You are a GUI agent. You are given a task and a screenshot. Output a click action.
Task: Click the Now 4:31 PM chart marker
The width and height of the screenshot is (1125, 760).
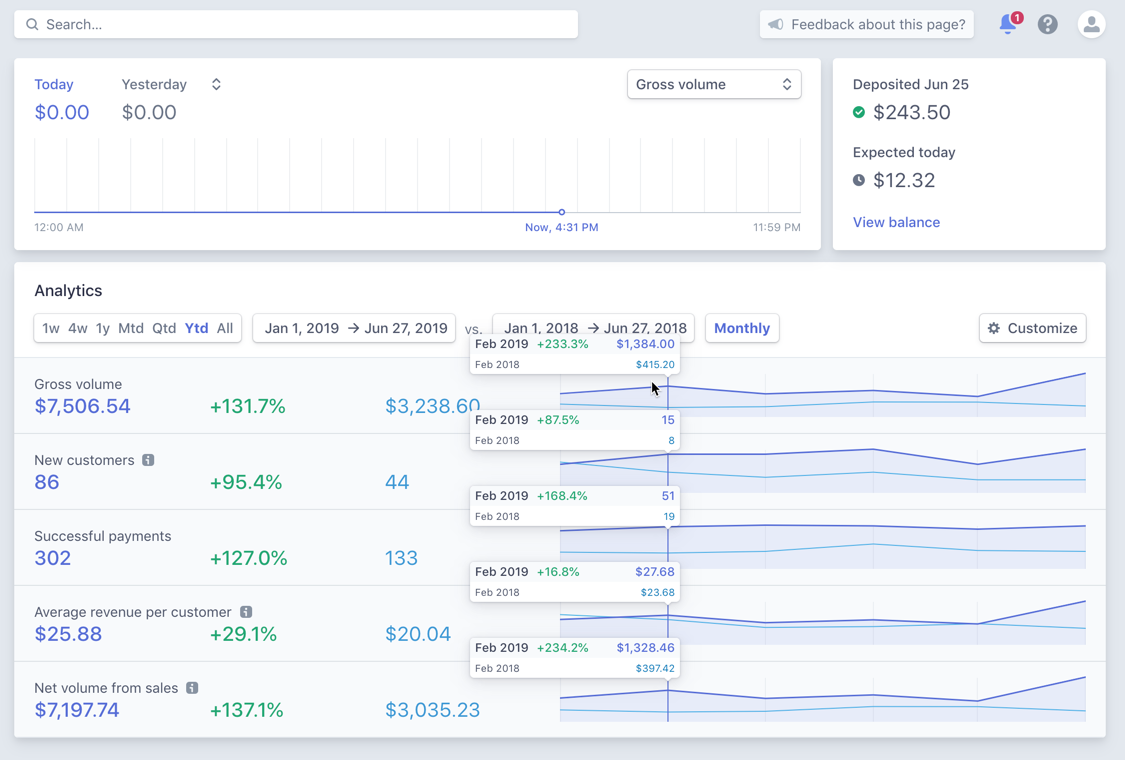click(x=562, y=212)
